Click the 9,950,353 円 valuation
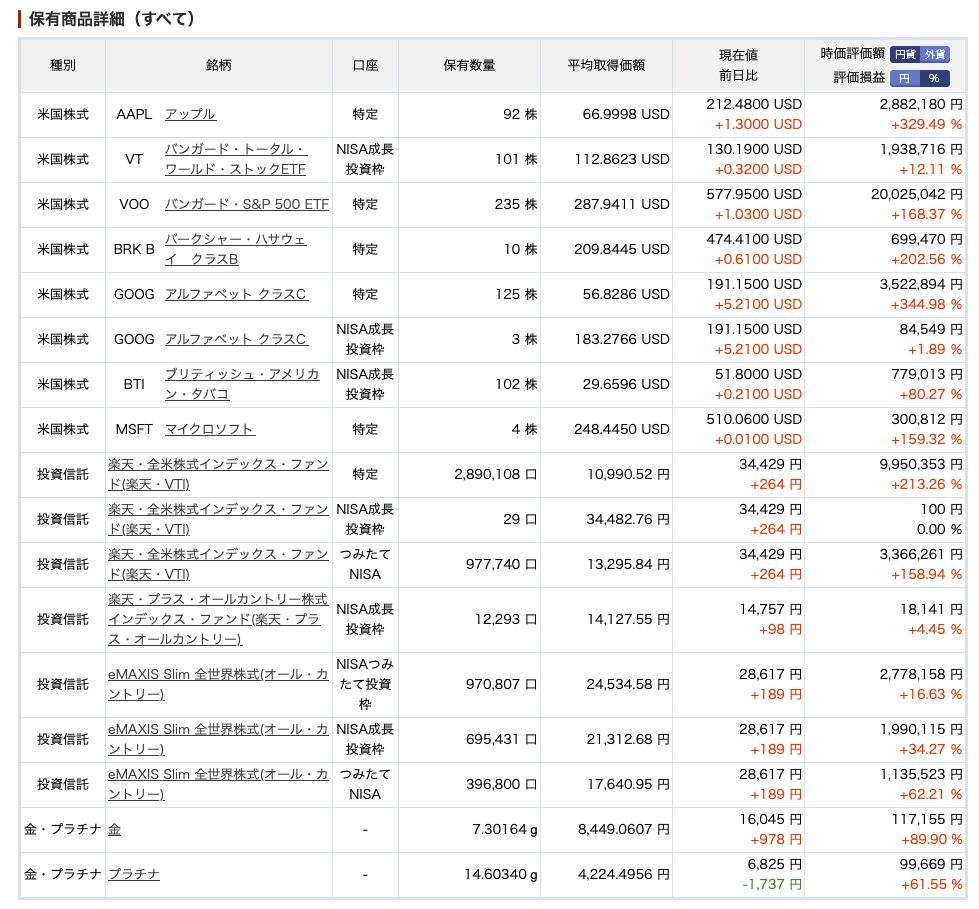 click(x=921, y=464)
